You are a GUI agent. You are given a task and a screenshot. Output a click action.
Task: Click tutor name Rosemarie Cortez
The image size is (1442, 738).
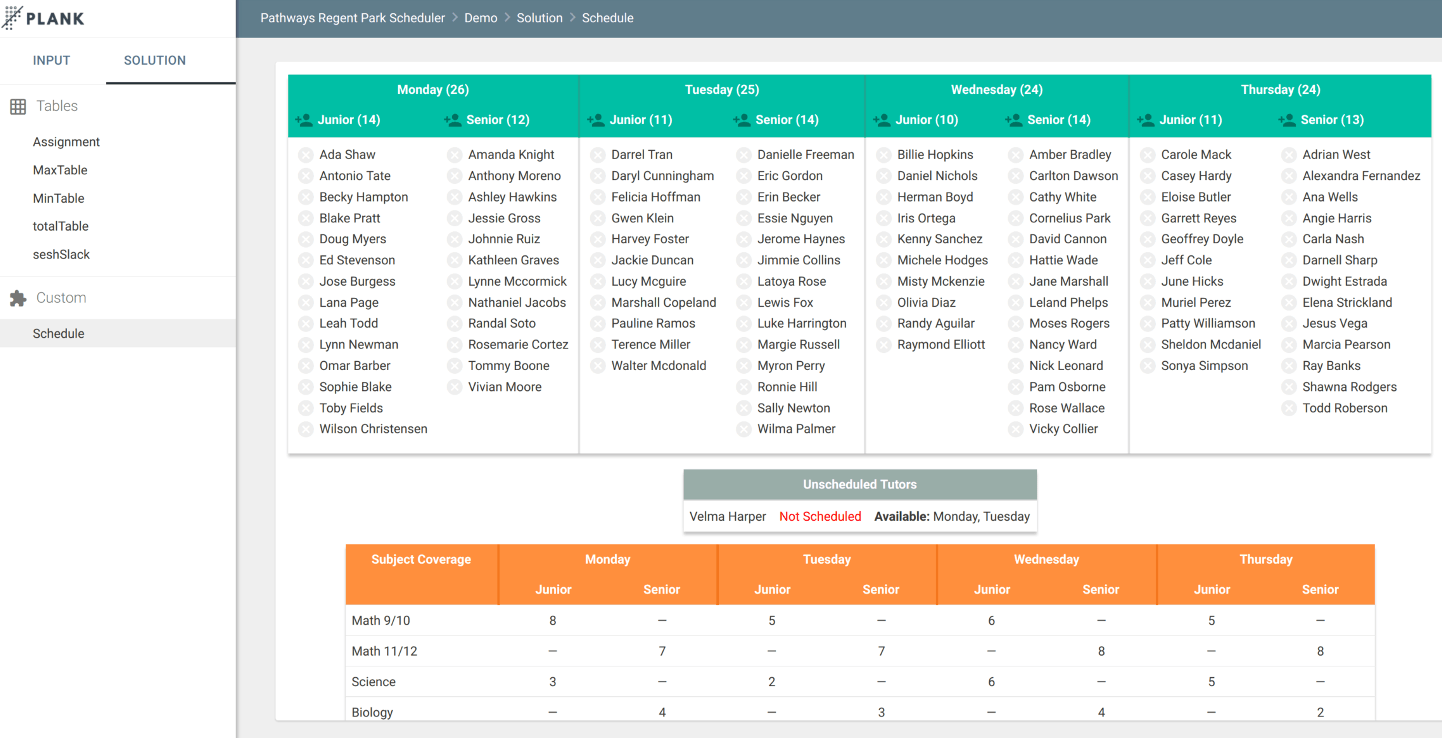point(518,345)
